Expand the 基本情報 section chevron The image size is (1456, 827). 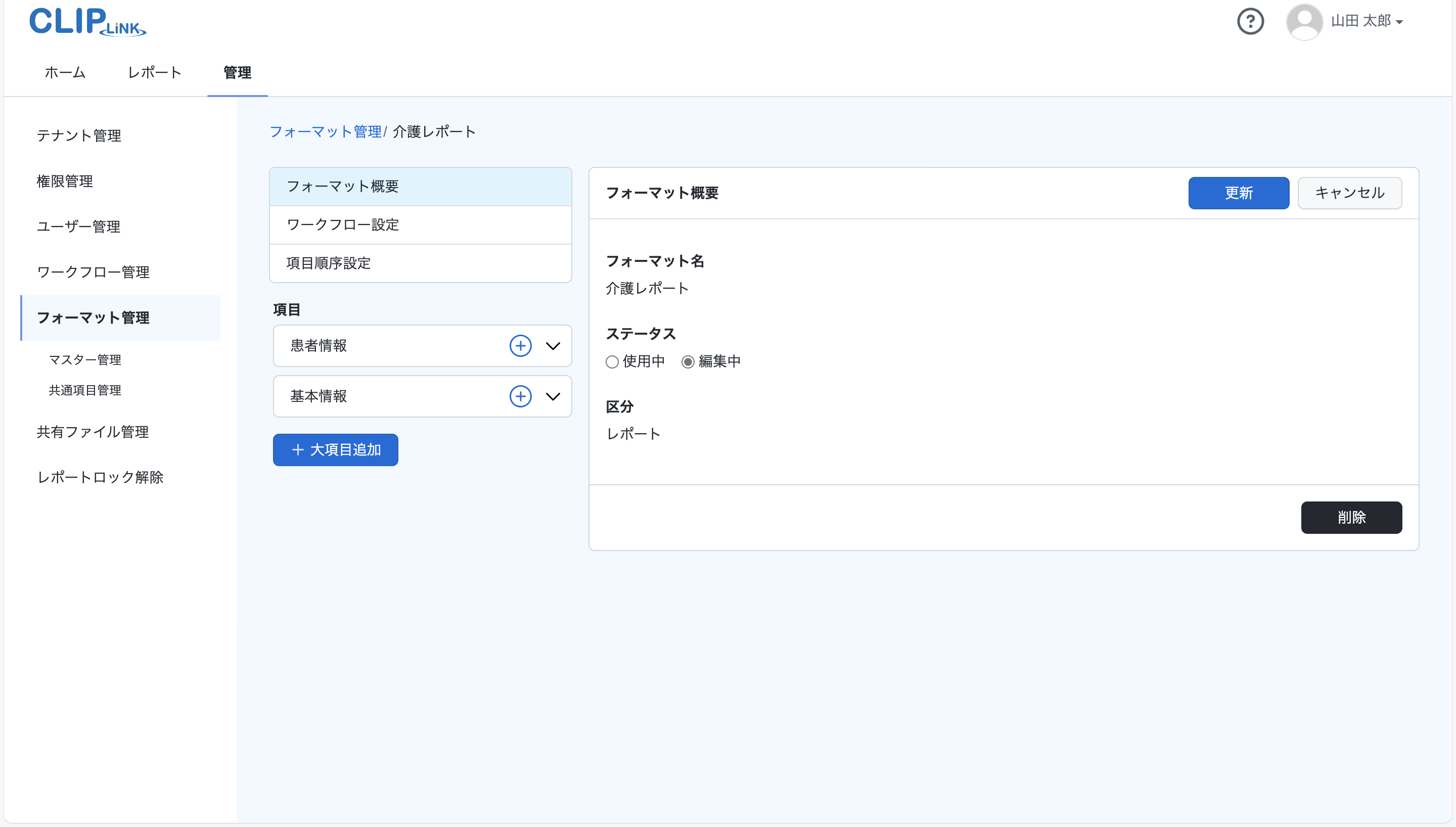click(553, 396)
